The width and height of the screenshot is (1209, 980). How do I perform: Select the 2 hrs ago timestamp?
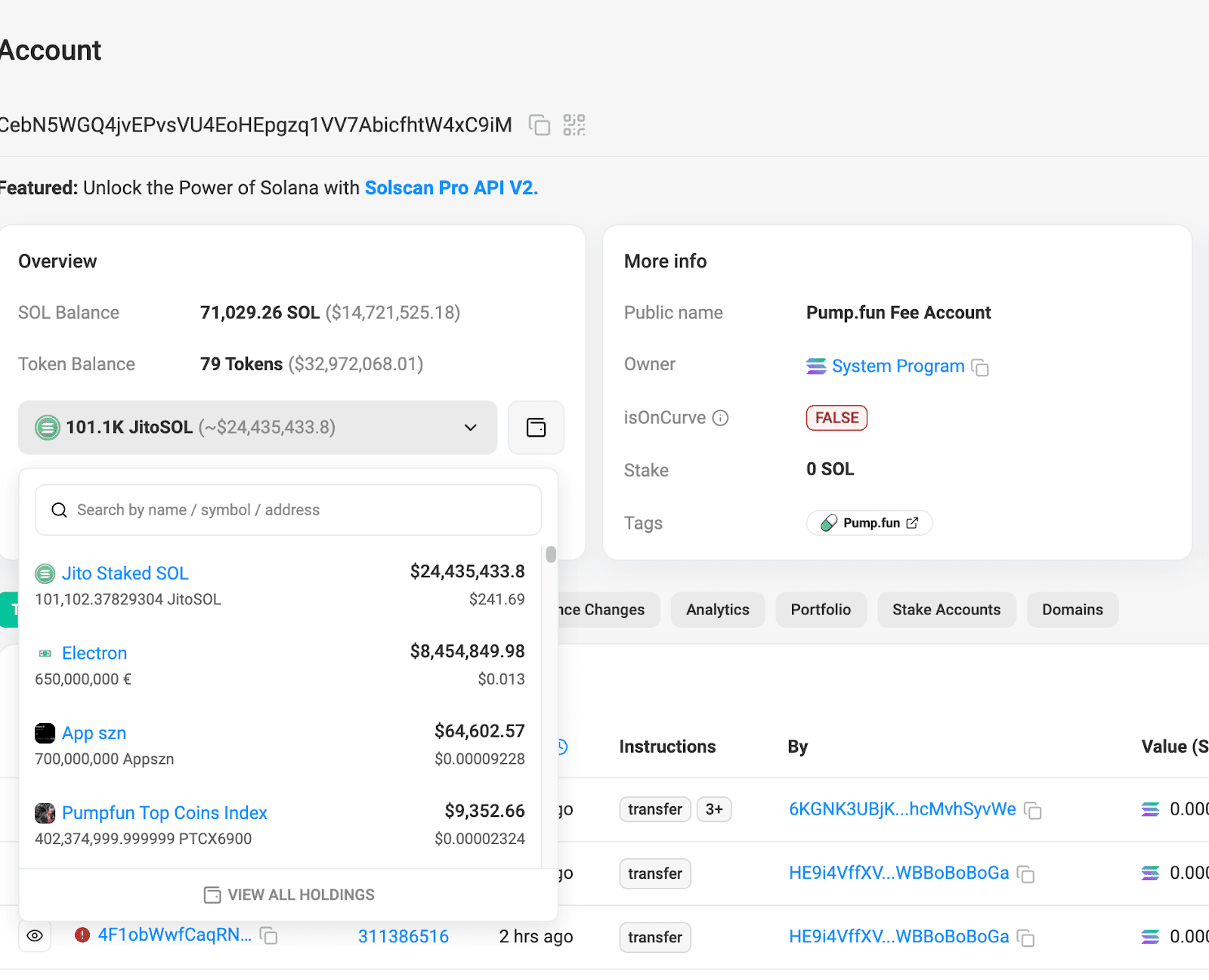pyautogui.click(x=536, y=936)
